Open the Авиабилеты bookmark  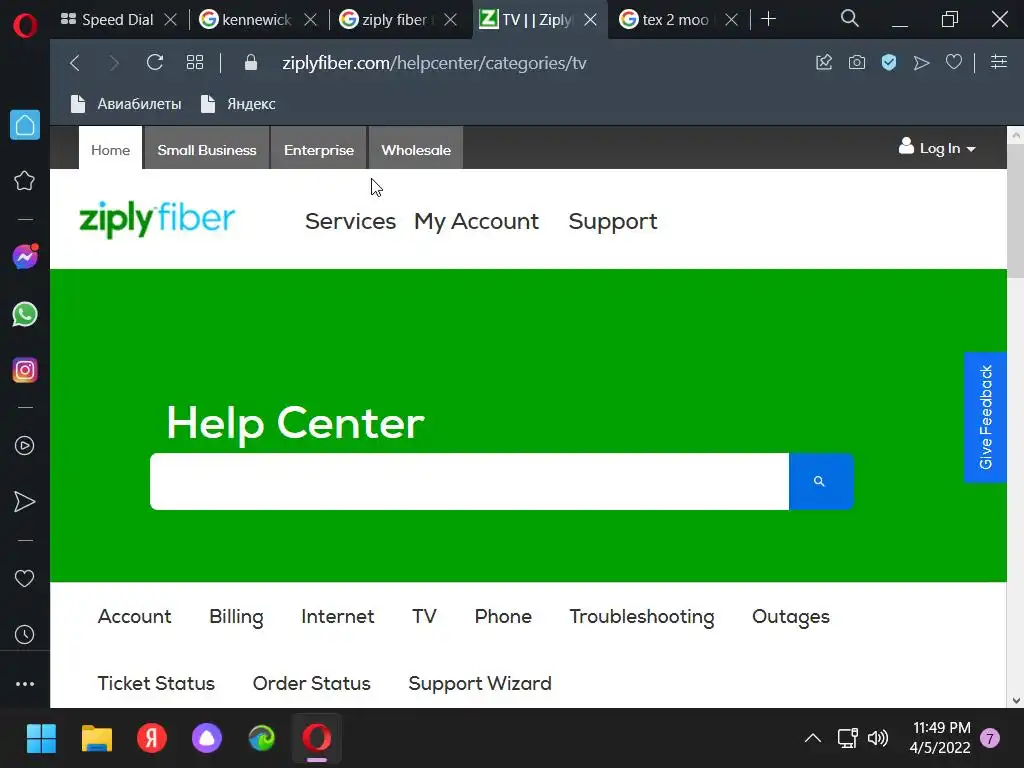(126, 104)
